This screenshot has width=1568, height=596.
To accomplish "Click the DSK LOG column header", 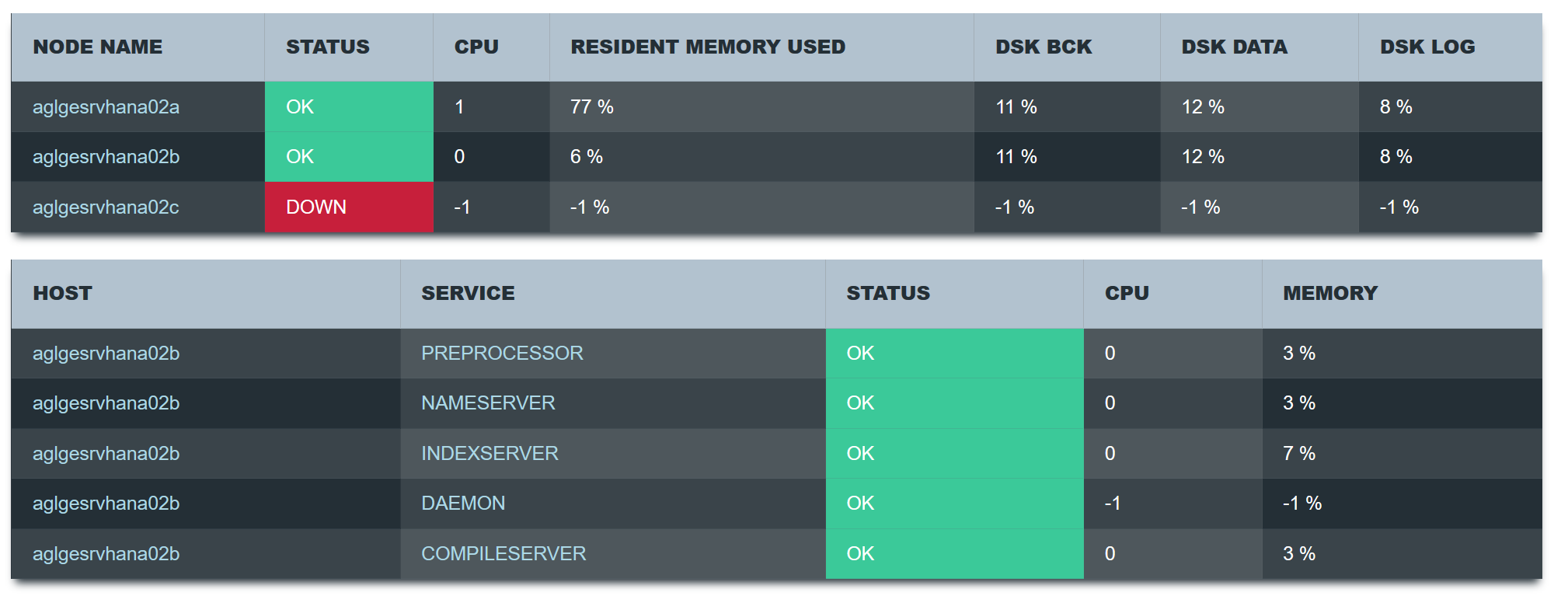I will [x=1427, y=47].
